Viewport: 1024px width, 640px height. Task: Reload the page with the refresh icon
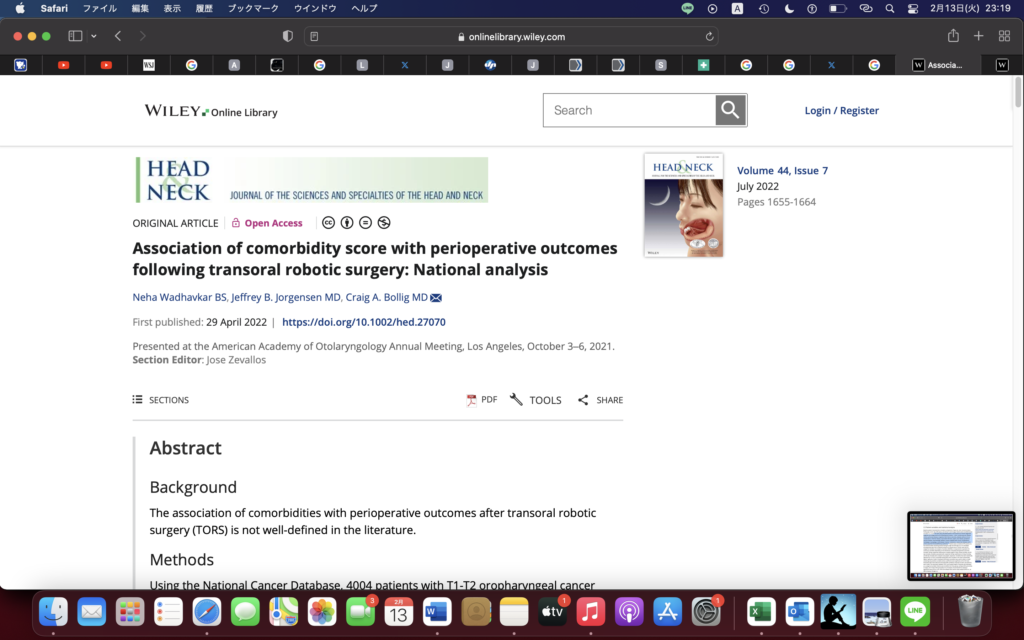710,37
